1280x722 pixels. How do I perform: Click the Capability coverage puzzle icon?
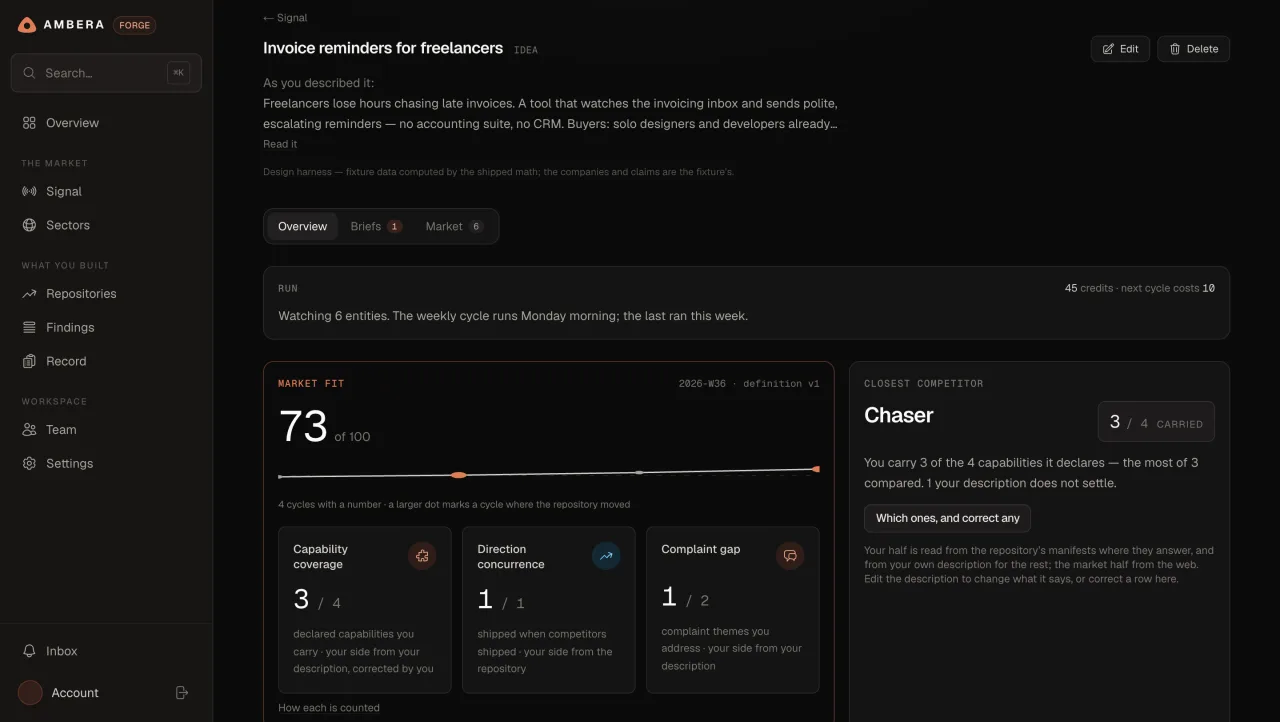422,556
